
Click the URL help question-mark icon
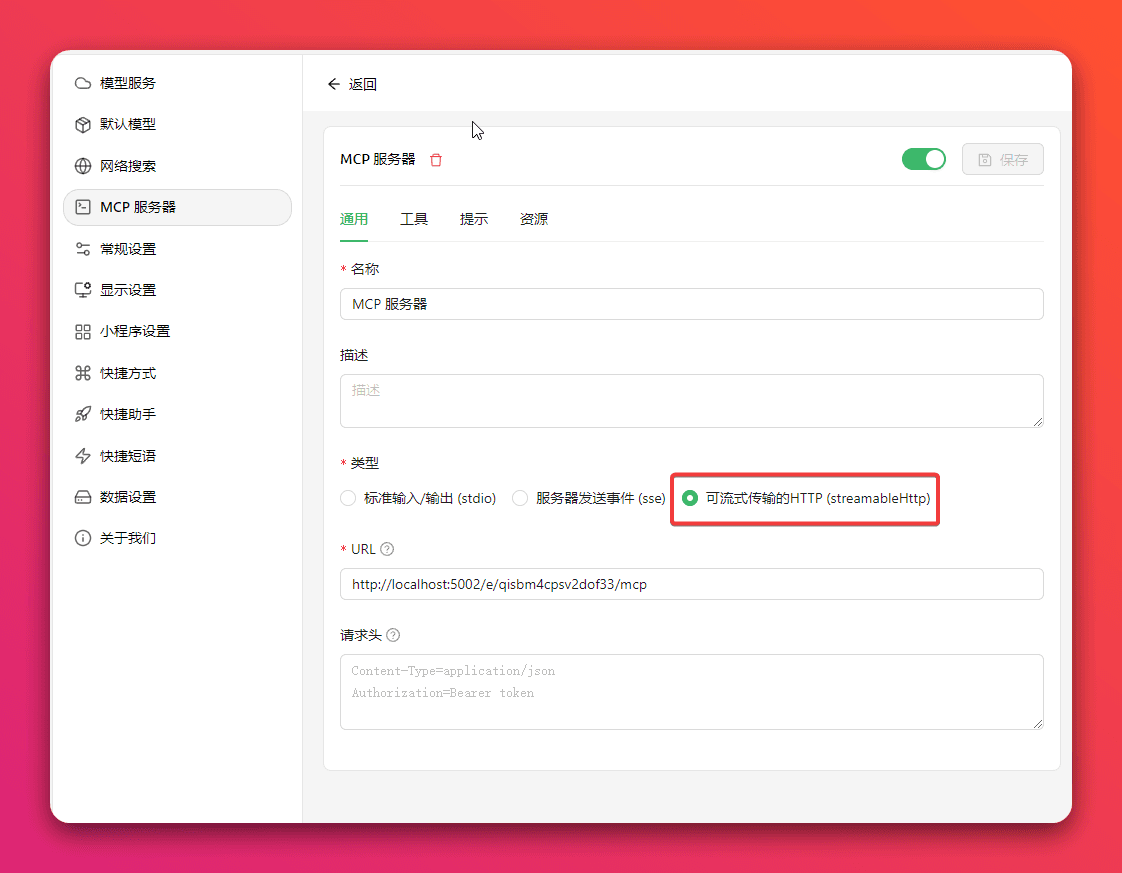point(387,549)
